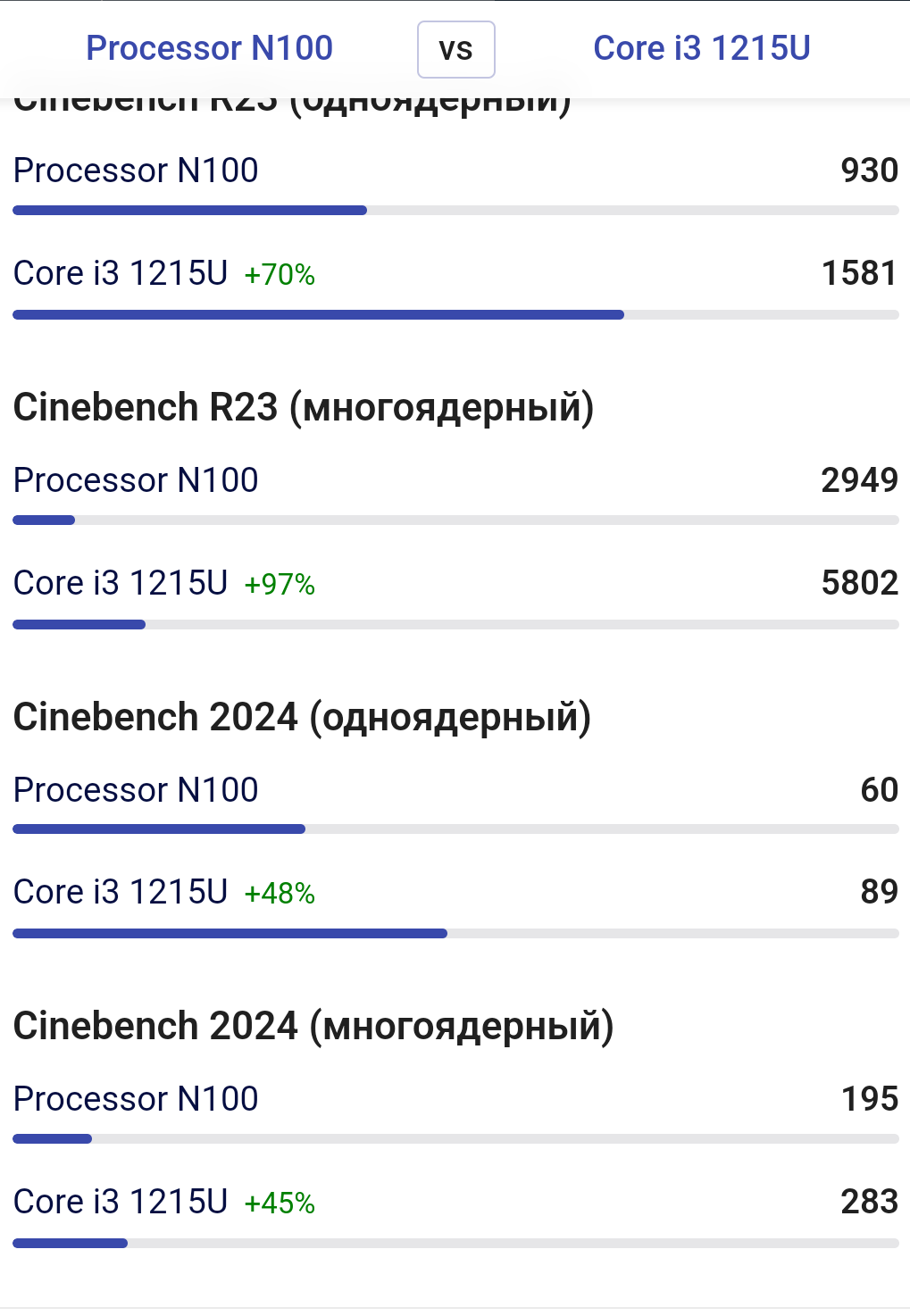Open the Core i3 1215U header link
Screen dimensions: 910x1316
coord(702,48)
